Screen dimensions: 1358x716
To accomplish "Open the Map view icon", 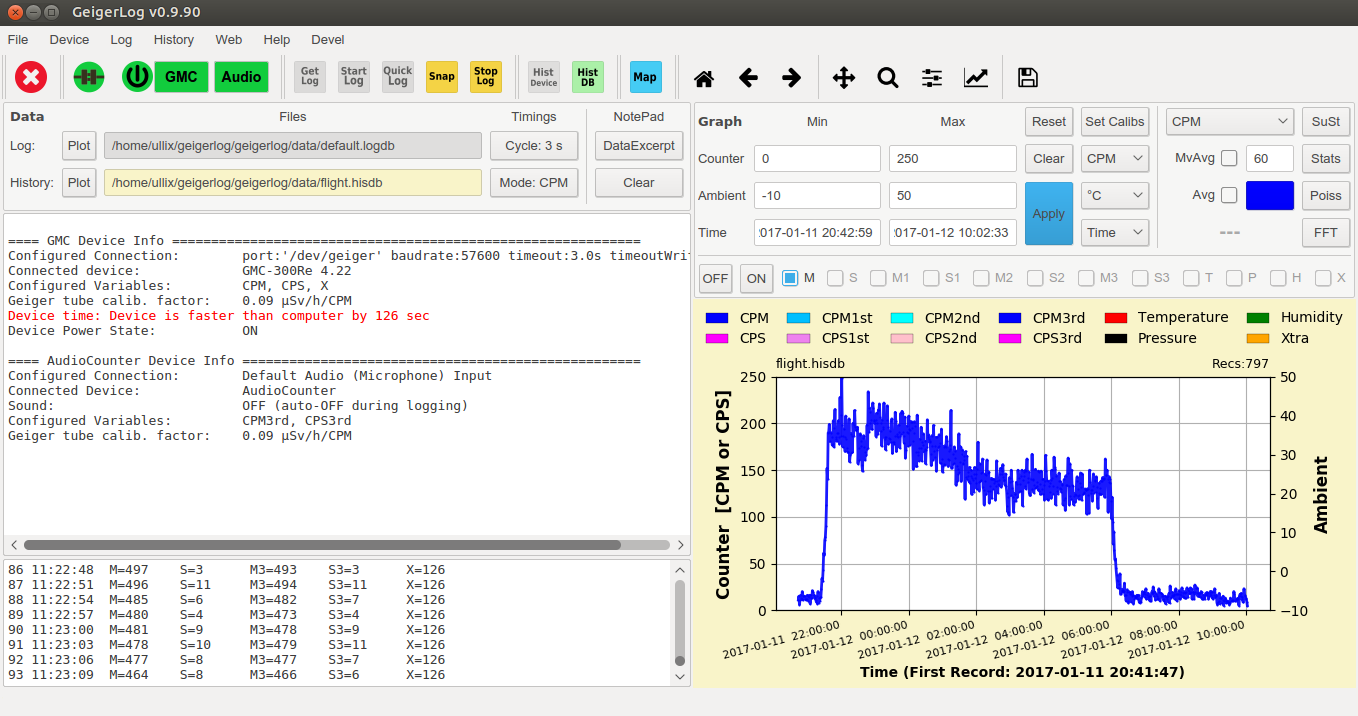I will (x=645, y=76).
